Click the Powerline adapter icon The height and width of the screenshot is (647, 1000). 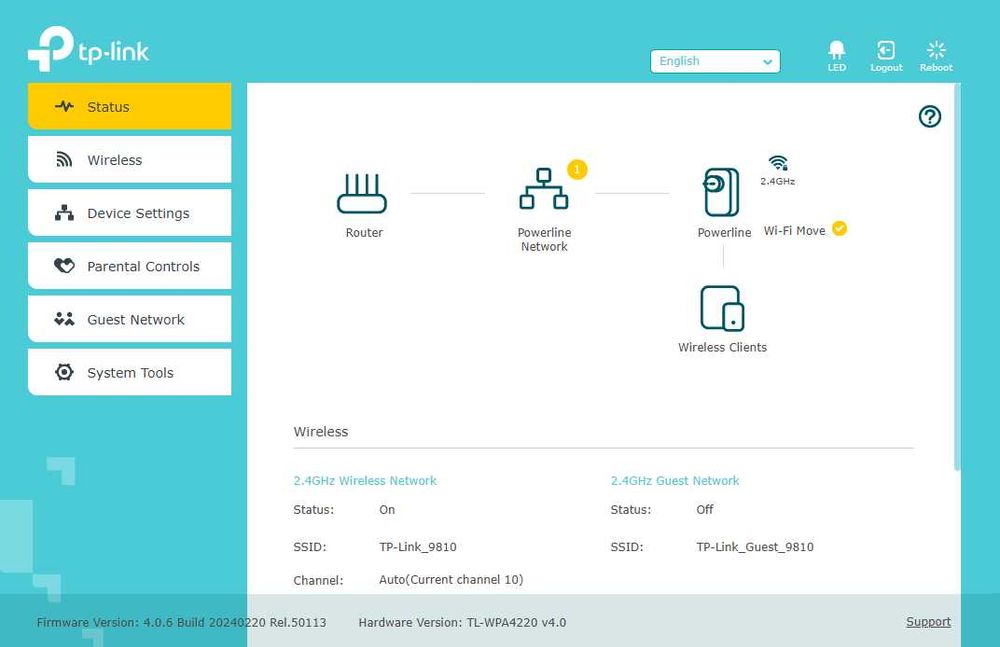pos(722,192)
